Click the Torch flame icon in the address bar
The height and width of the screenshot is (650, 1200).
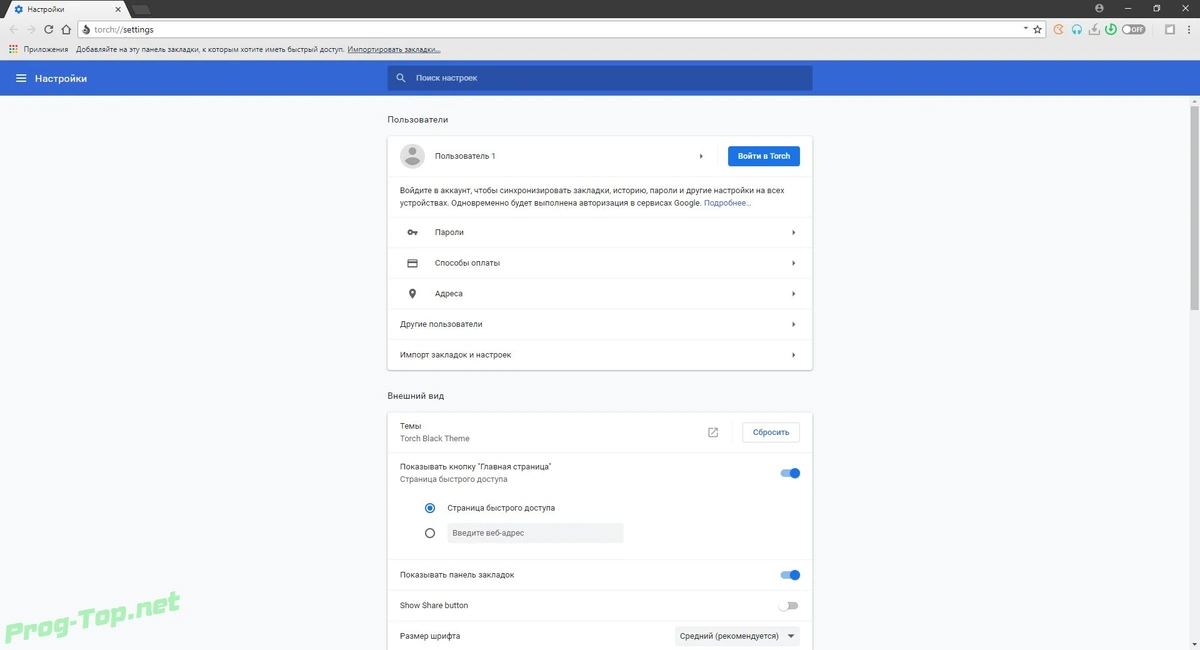(x=87, y=30)
